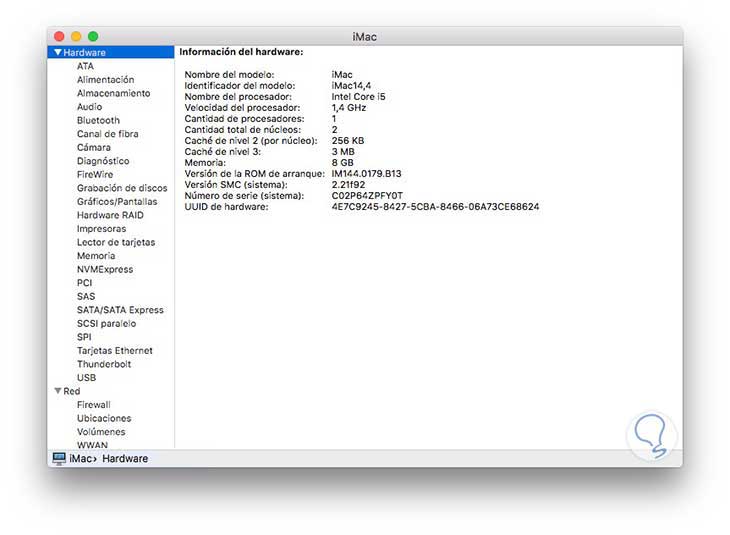730x535 pixels.
Task: Select USB in the sidebar
Action: (86, 377)
